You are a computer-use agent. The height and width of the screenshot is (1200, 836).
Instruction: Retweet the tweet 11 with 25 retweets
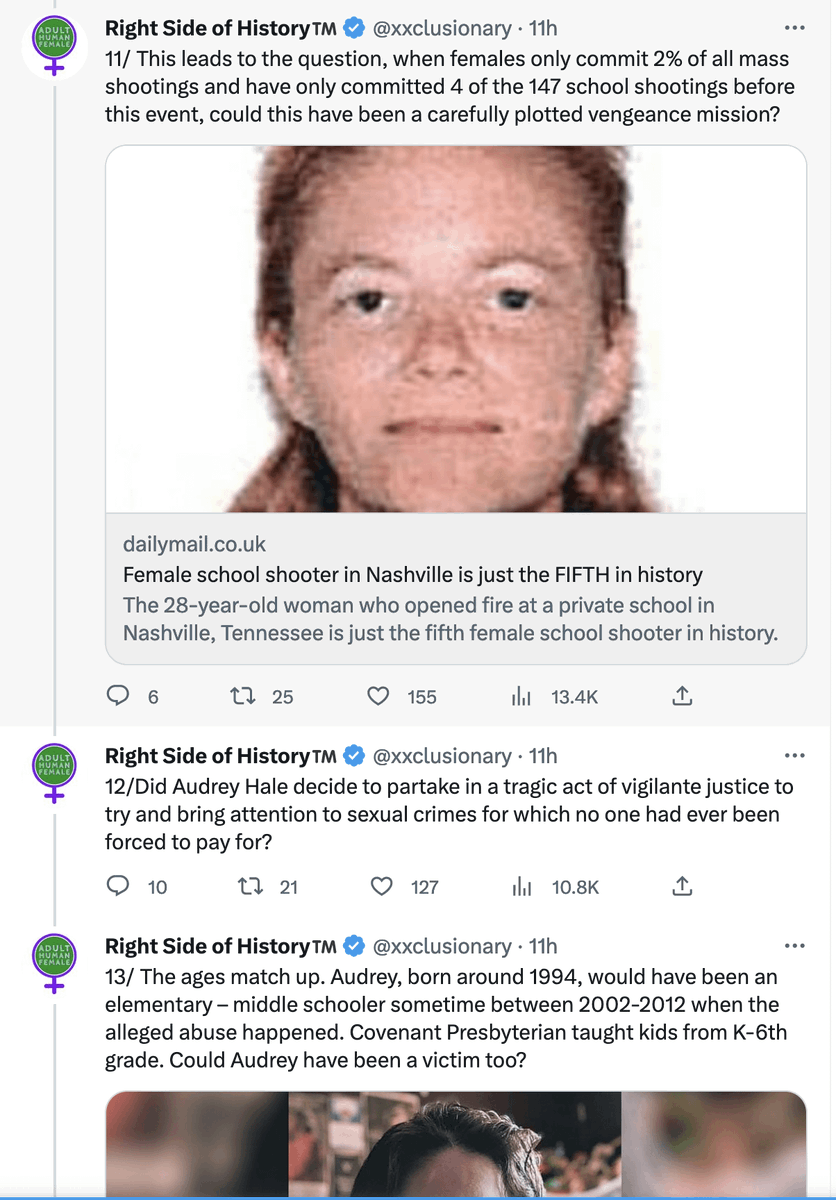point(243,696)
